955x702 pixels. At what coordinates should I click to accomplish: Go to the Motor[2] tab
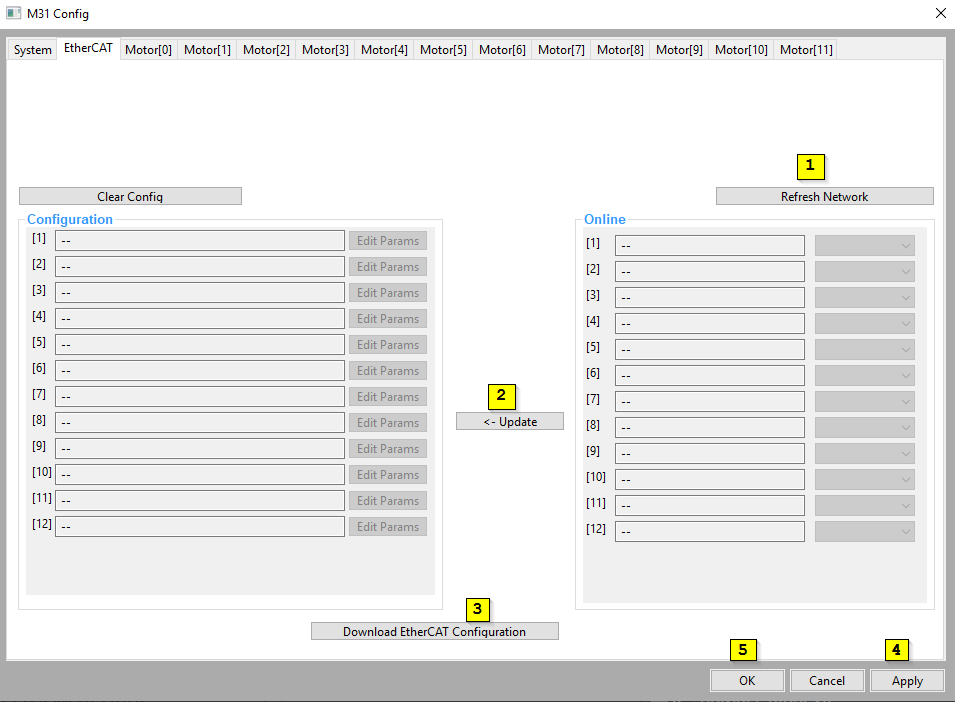pyautogui.click(x=266, y=49)
